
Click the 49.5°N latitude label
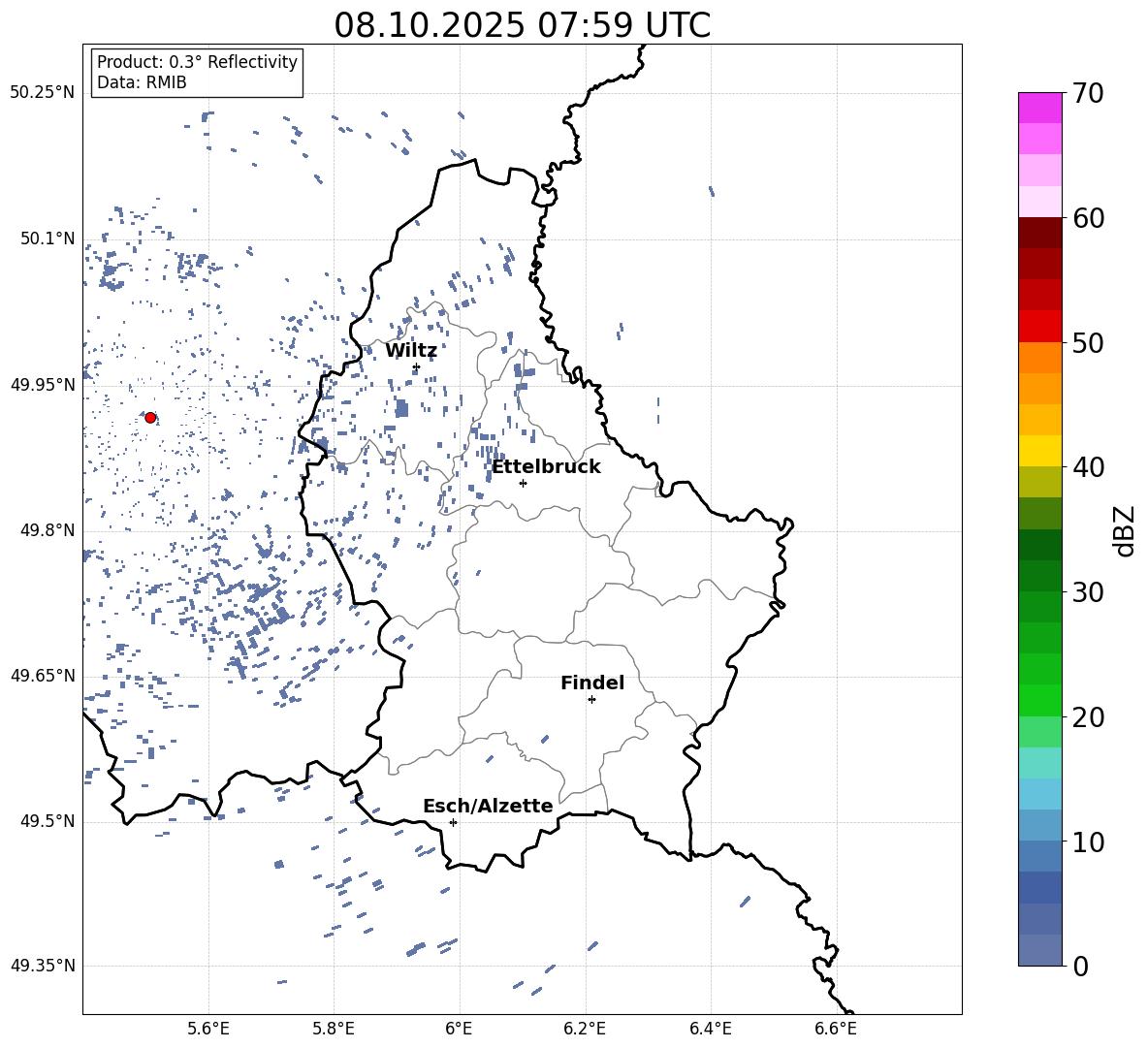47,821
